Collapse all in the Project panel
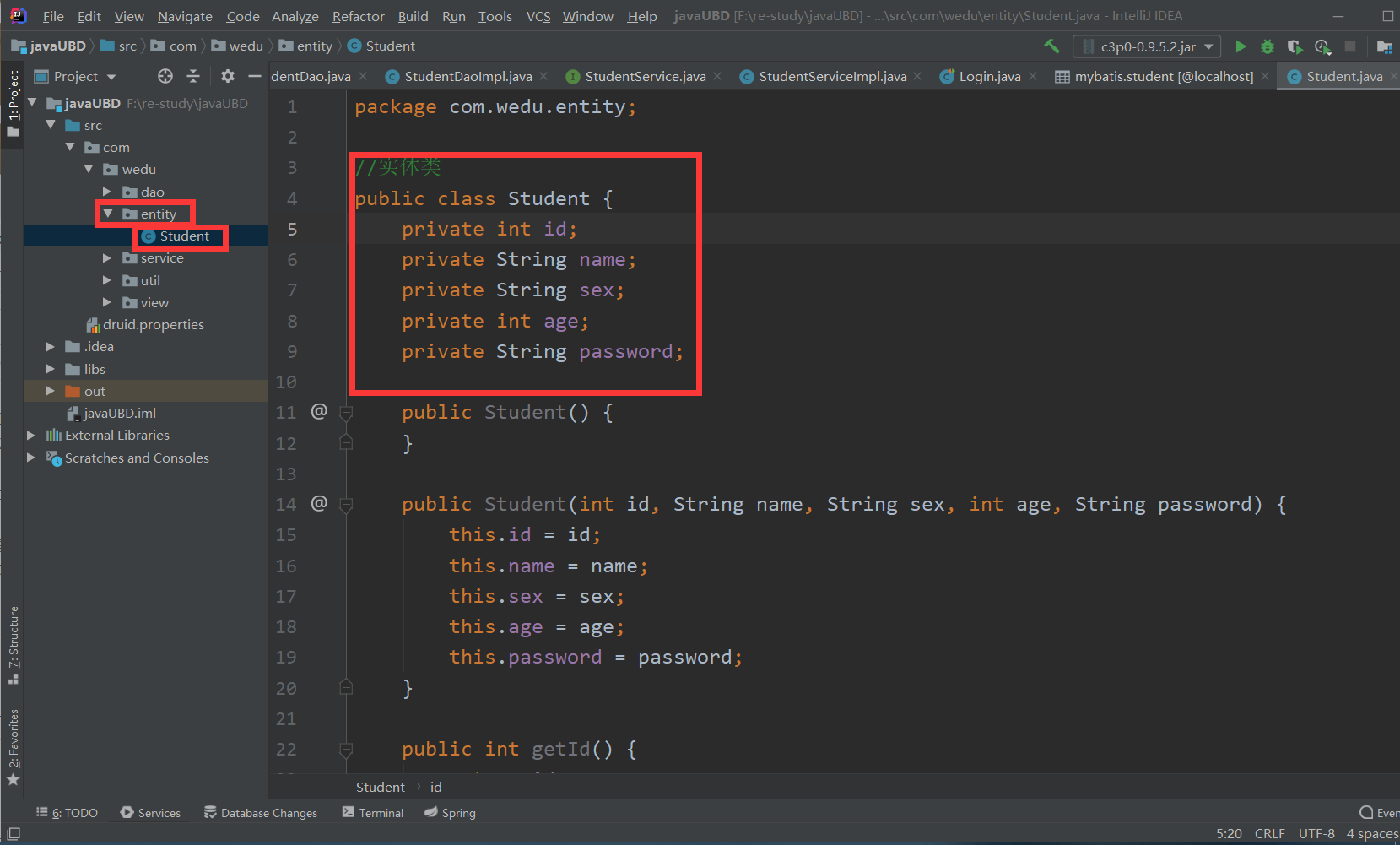Viewport: 1400px width, 845px height. pyautogui.click(x=193, y=76)
